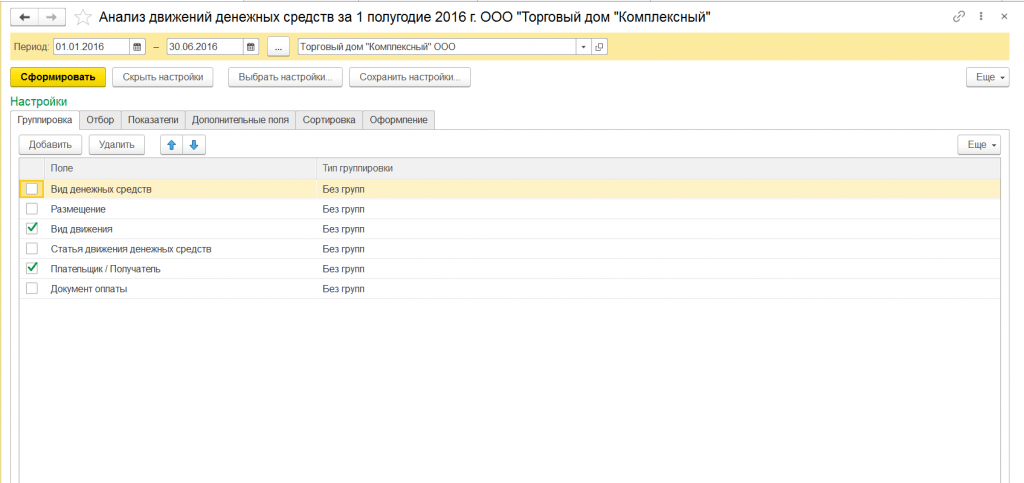This screenshot has width=1024, height=483.
Task: Click the back navigation arrow
Action: click(x=25, y=17)
